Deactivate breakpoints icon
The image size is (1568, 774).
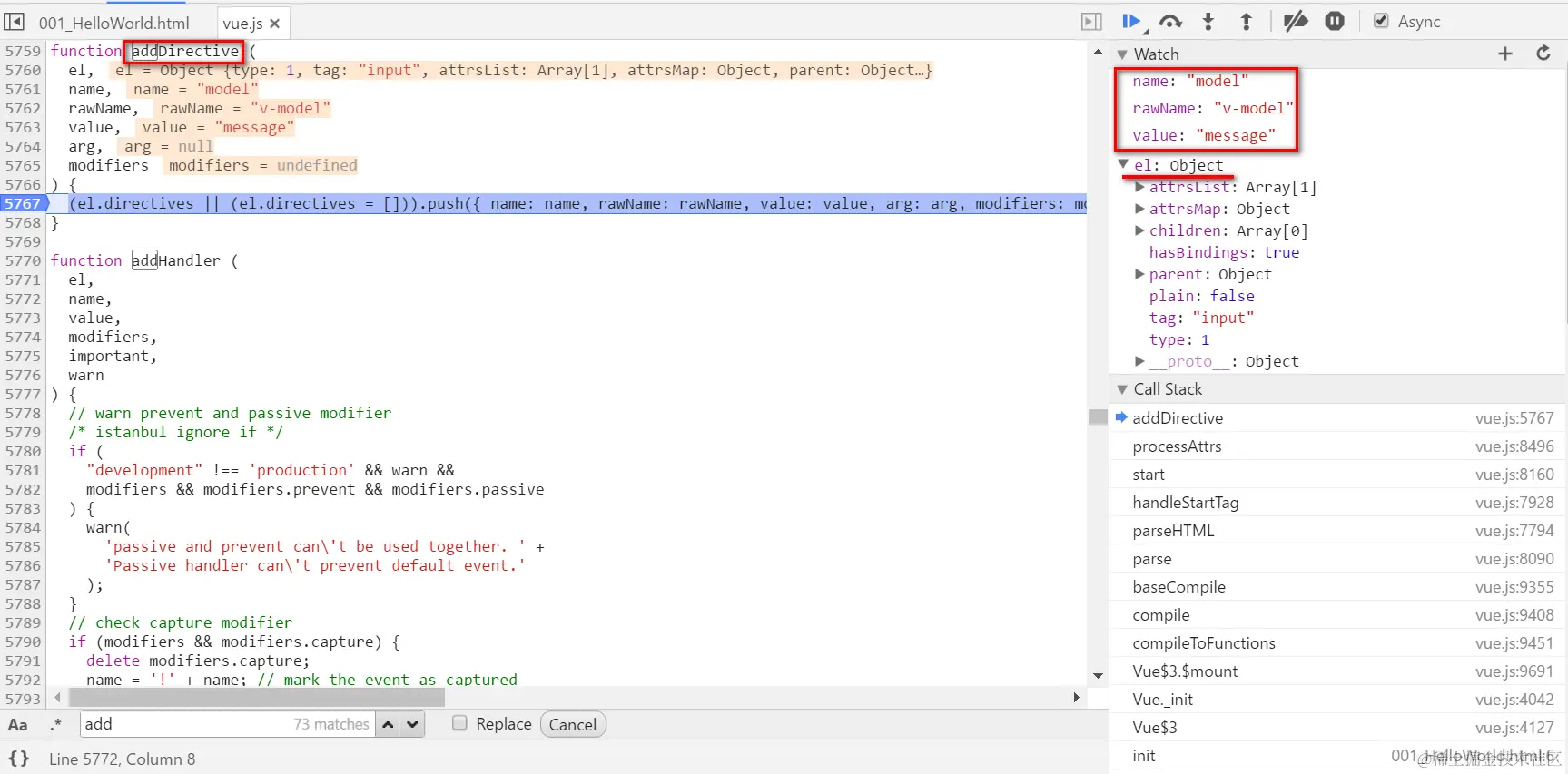[1295, 22]
